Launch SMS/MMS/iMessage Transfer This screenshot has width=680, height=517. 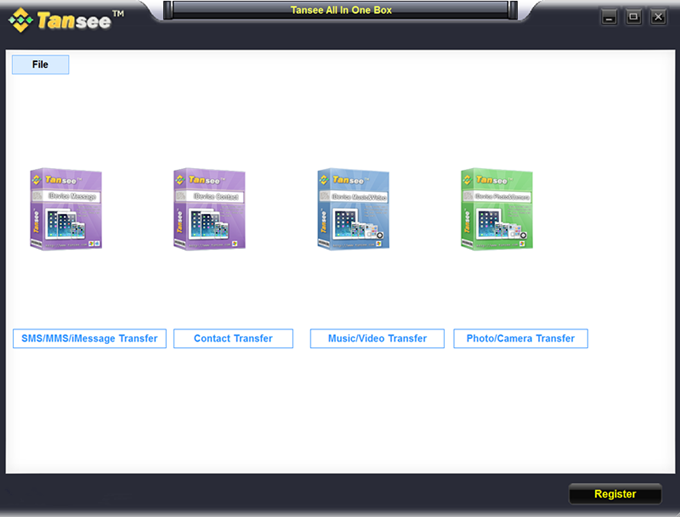90,338
